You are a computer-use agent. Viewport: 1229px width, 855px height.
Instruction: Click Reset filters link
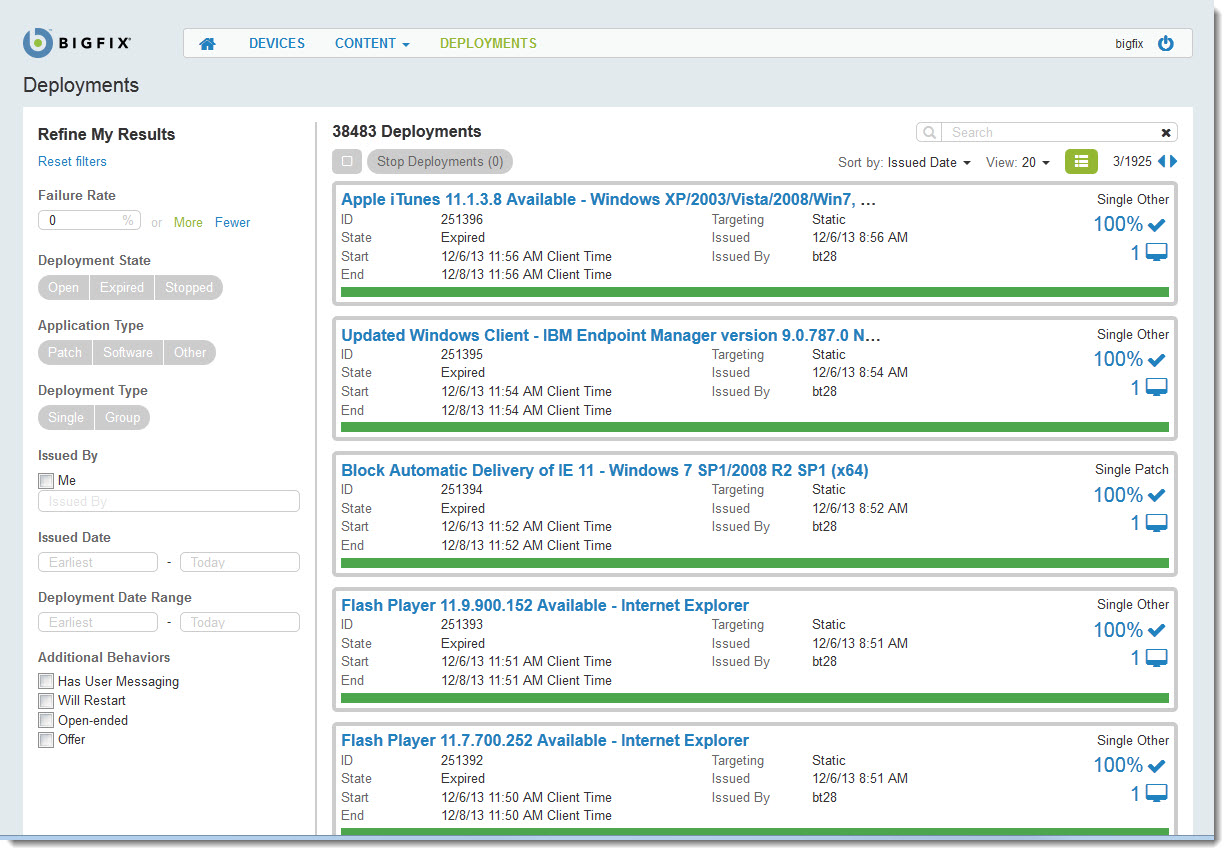pos(72,162)
